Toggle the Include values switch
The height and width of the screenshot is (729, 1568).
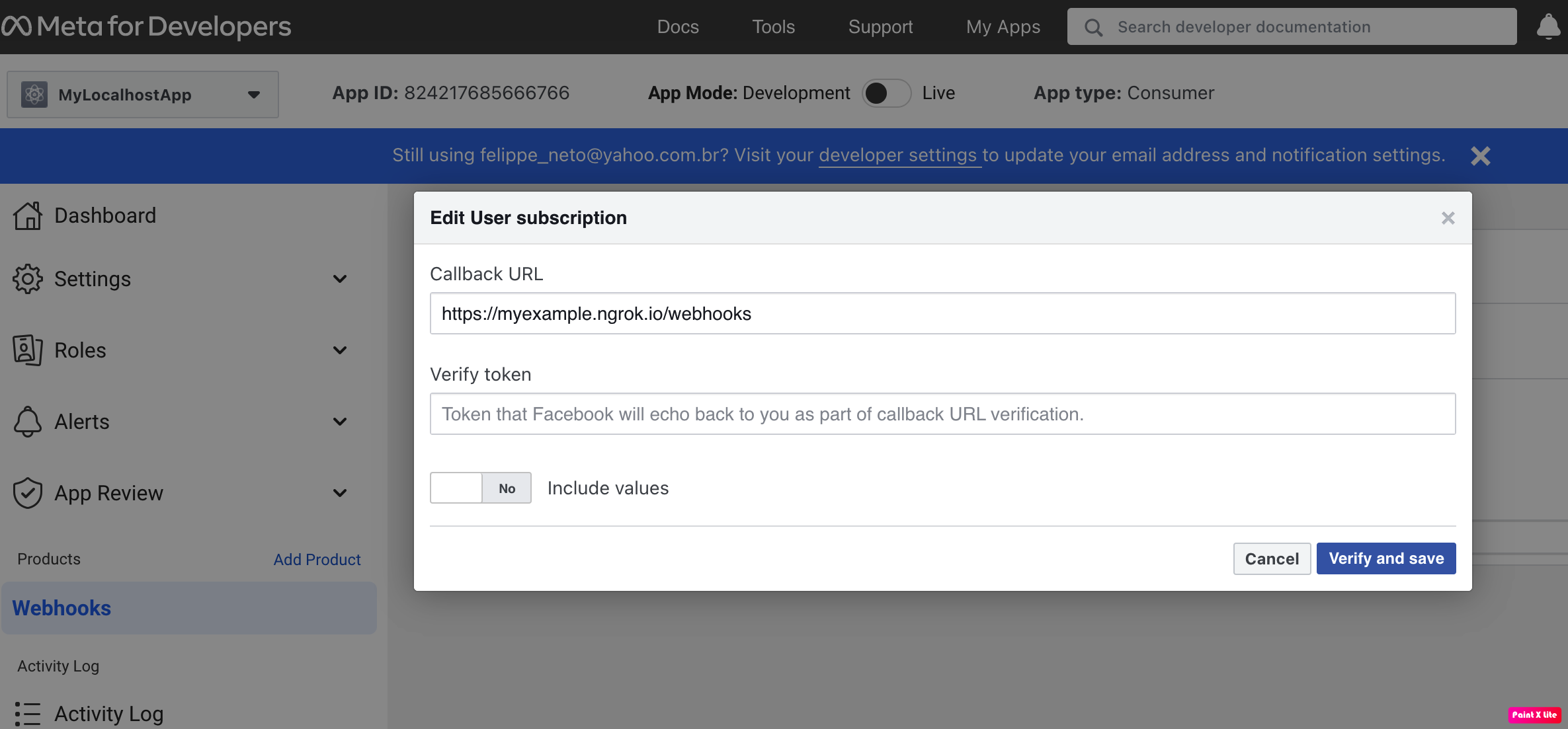[x=480, y=488]
